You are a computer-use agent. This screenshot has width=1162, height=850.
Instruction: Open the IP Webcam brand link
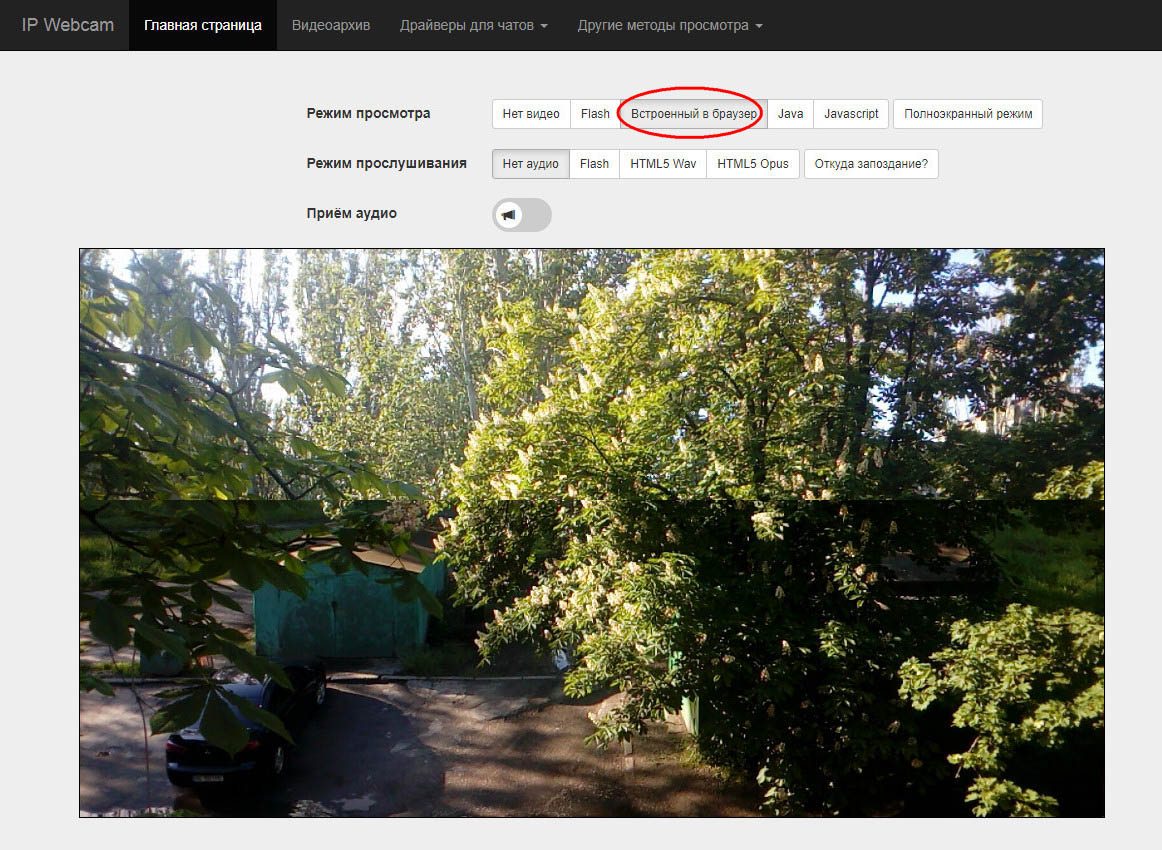tap(67, 25)
